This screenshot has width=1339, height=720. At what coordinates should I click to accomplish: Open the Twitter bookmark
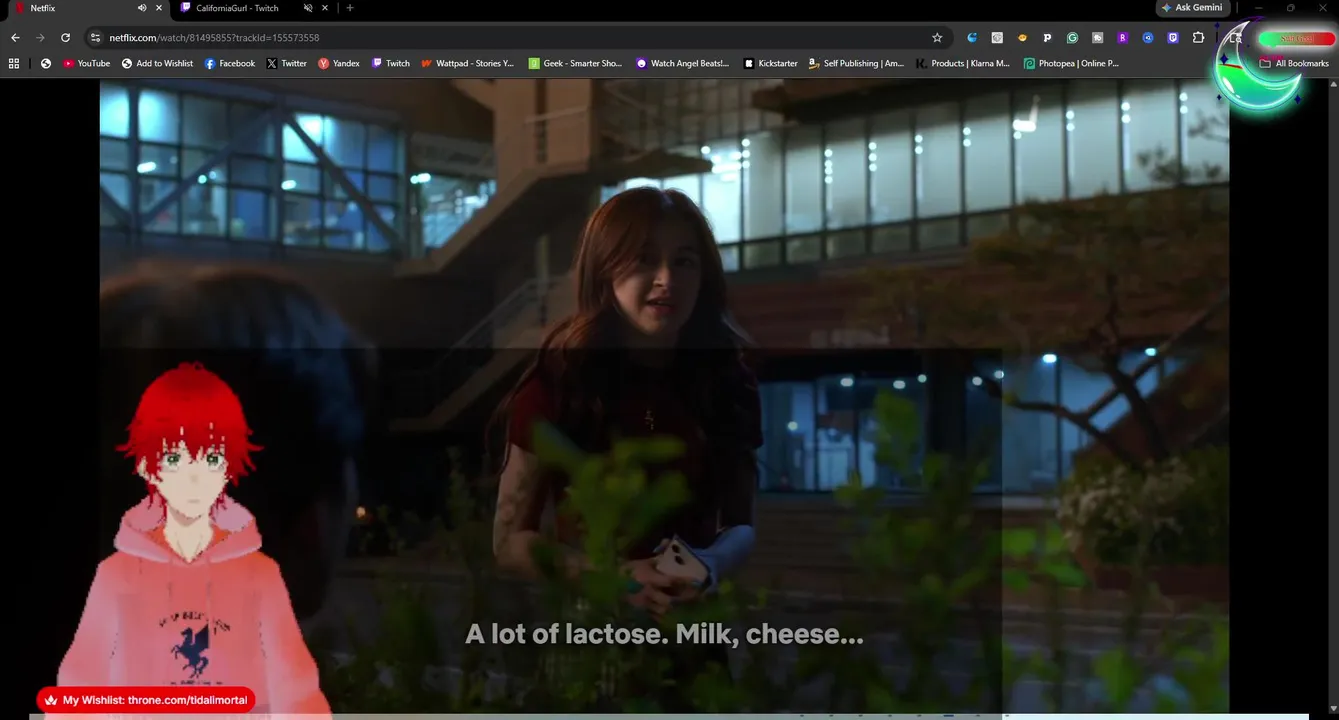pyautogui.click(x=287, y=63)
